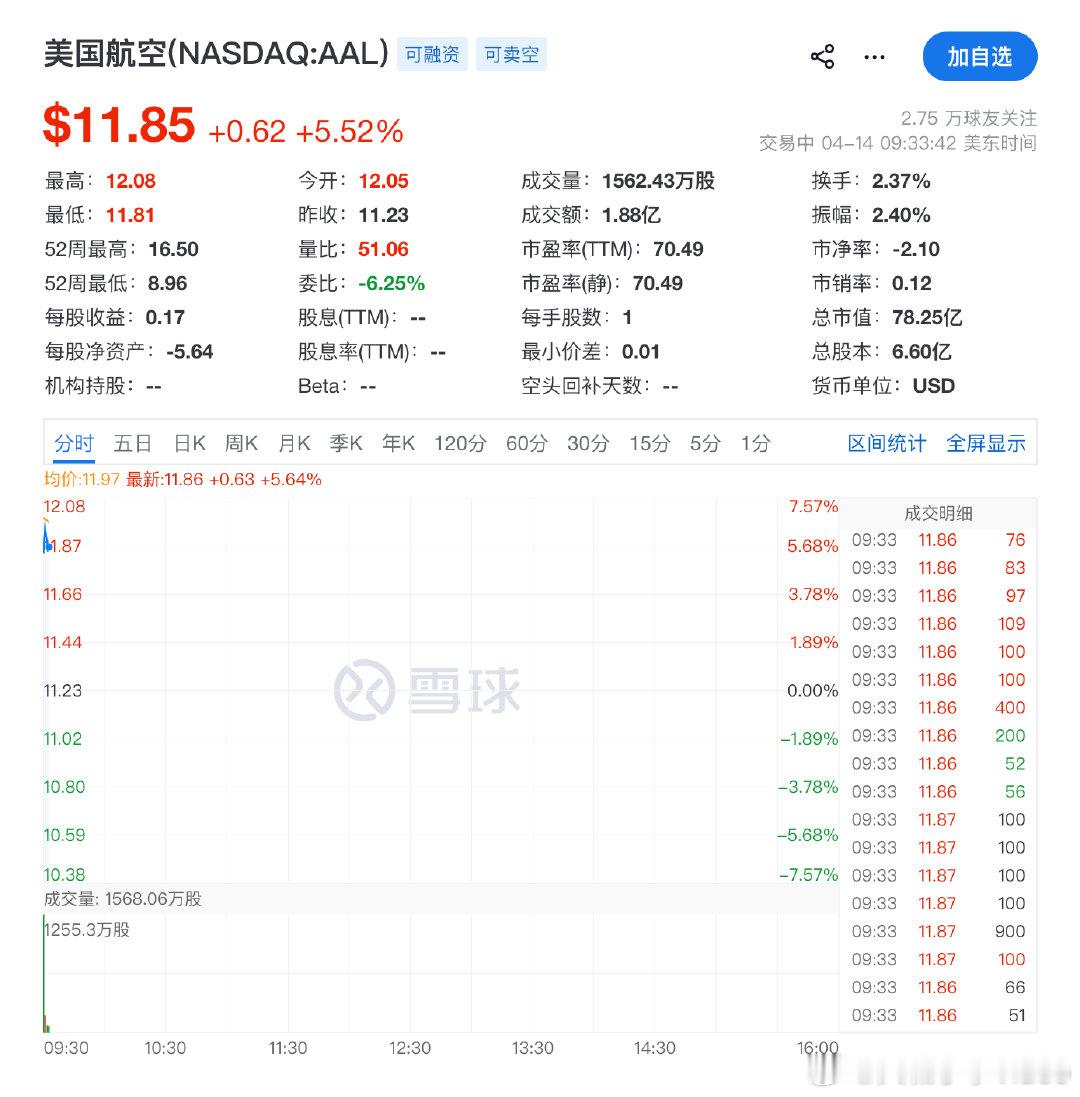Open 区间统计 link
The width and height of the screenshot is (1080, 1097).
(887, 444)
